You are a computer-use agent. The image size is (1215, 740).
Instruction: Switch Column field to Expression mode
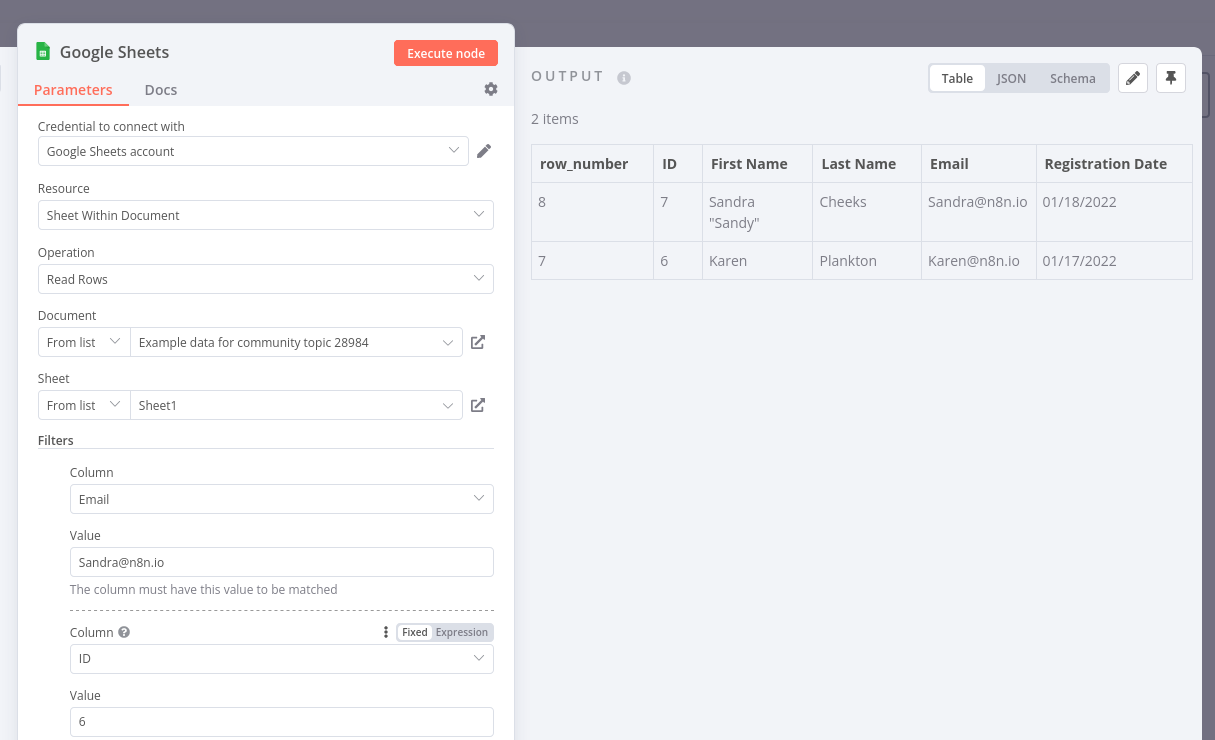pyautogui.click(x=462, y=632)
